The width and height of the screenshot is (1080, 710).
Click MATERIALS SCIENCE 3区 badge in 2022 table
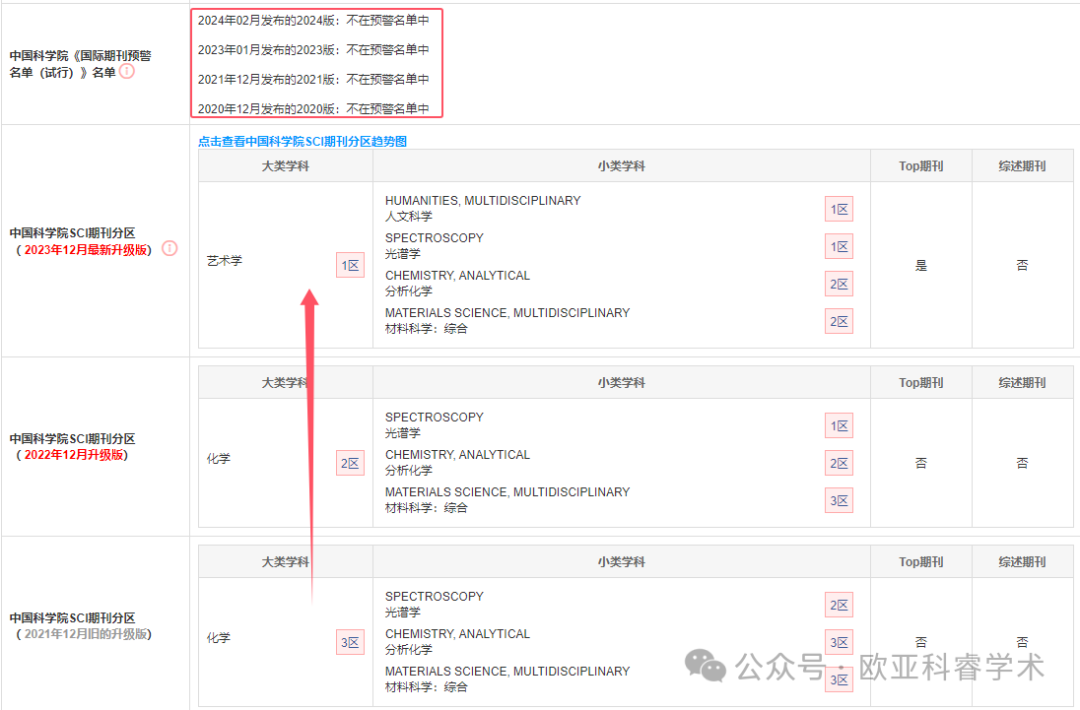839,501
